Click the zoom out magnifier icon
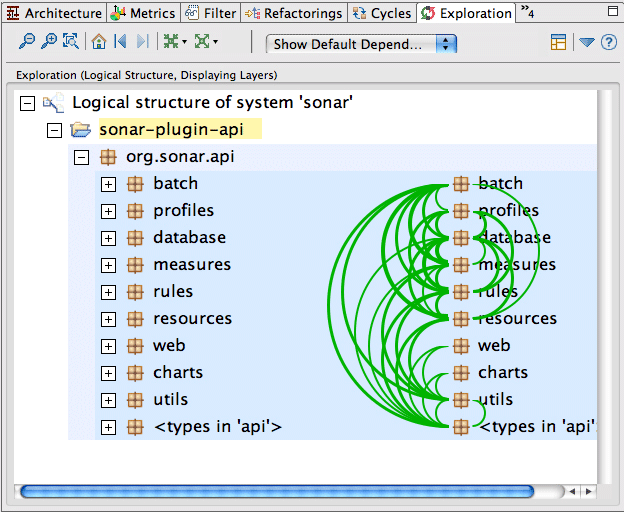The width and height of the screenshot is (624, 512). point(26,42)
